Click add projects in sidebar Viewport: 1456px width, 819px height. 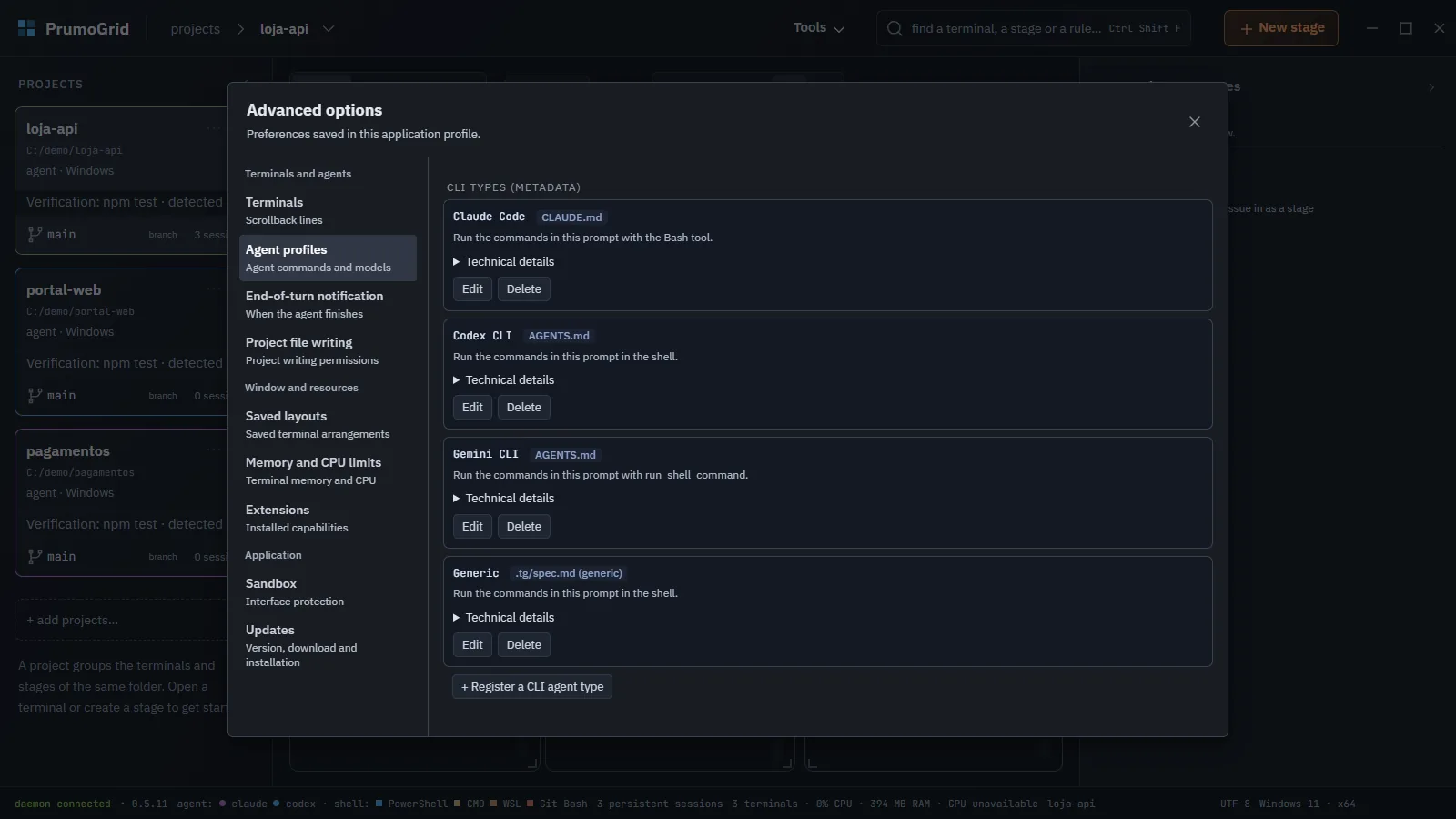pyautogui.click(x=120, y=620)
